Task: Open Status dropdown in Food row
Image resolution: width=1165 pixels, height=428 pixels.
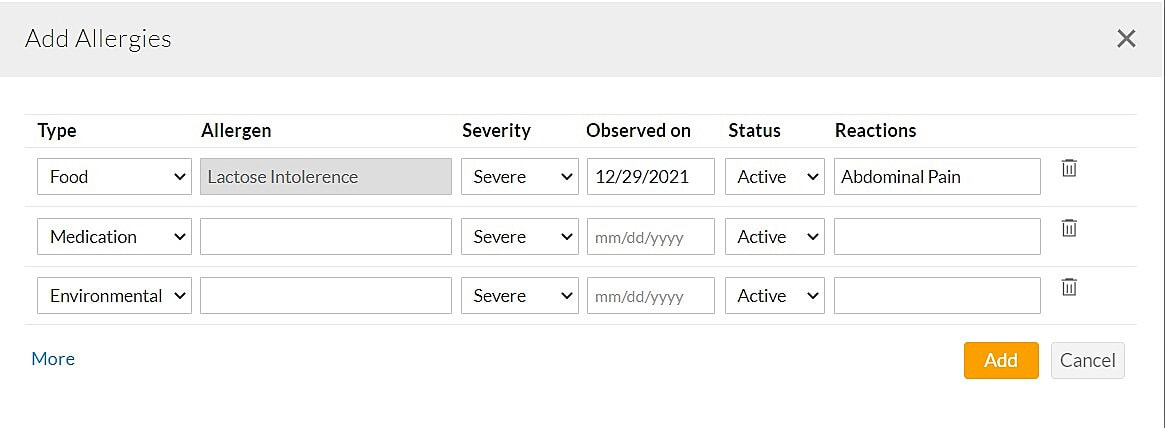Action: 775,177
